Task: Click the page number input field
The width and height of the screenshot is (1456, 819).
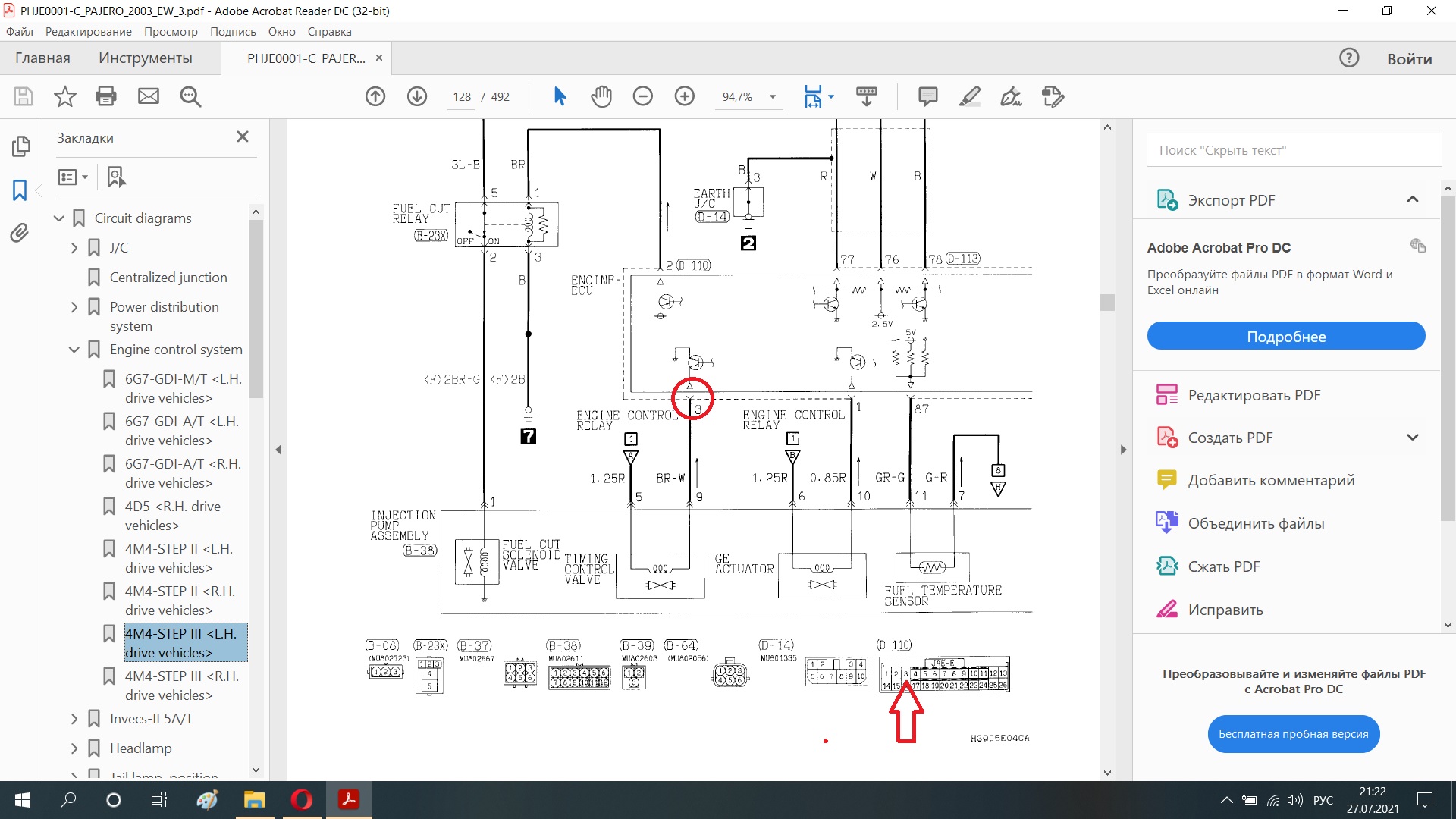Action: click(x=461, y=97)
